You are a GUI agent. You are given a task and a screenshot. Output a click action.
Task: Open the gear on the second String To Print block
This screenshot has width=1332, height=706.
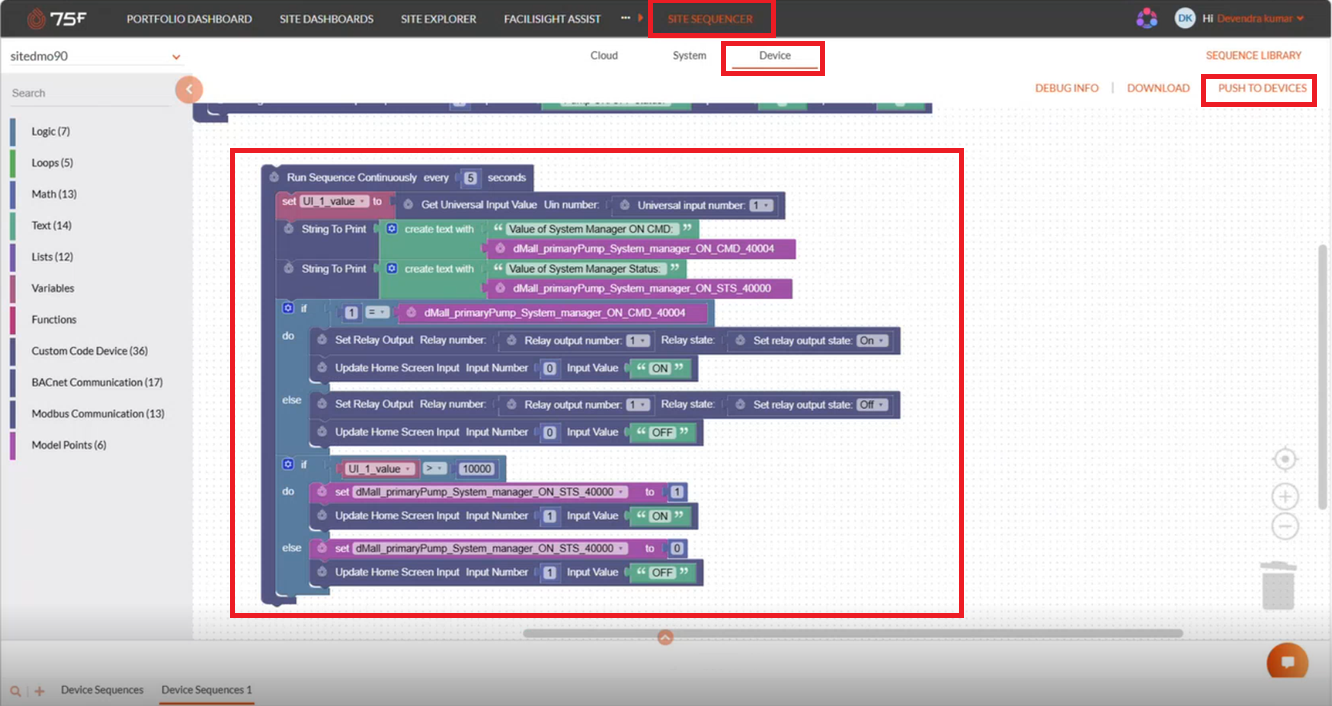[288, 269]
